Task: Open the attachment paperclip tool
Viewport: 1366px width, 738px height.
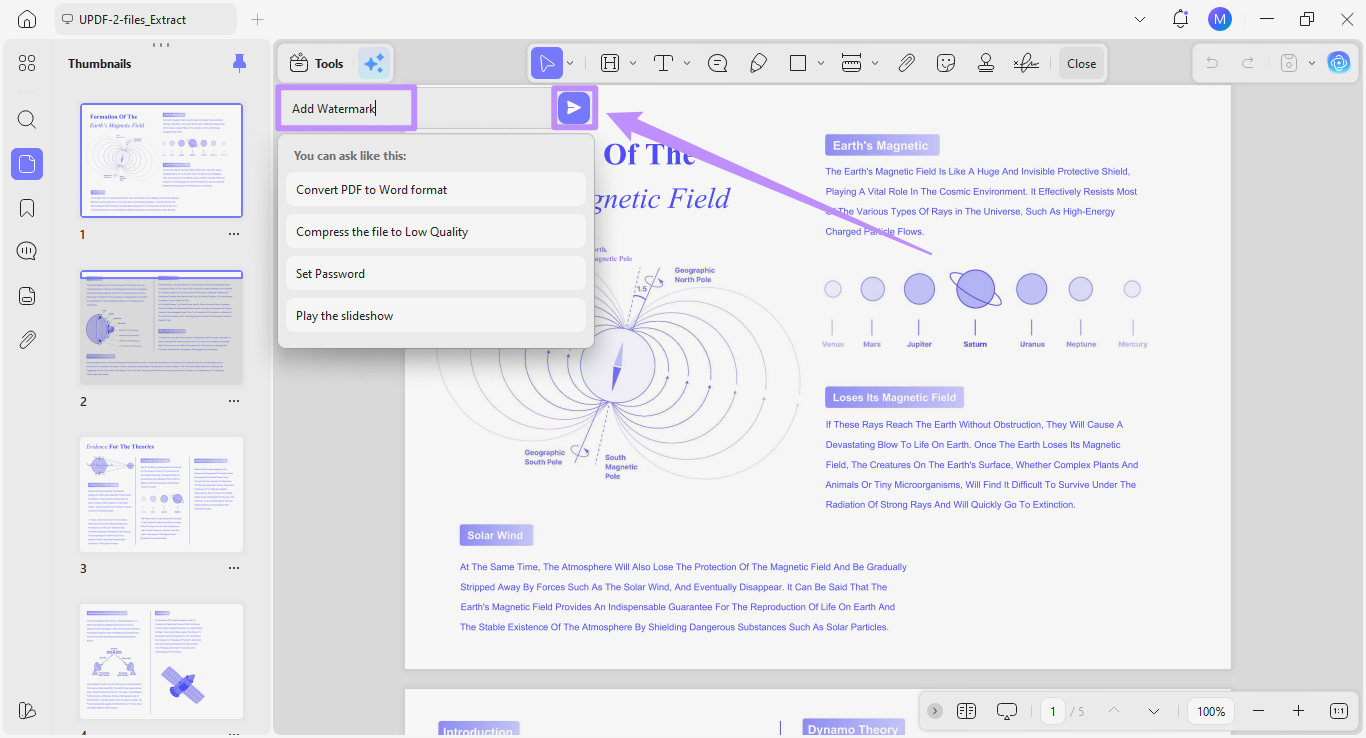Action: (906, 63)
